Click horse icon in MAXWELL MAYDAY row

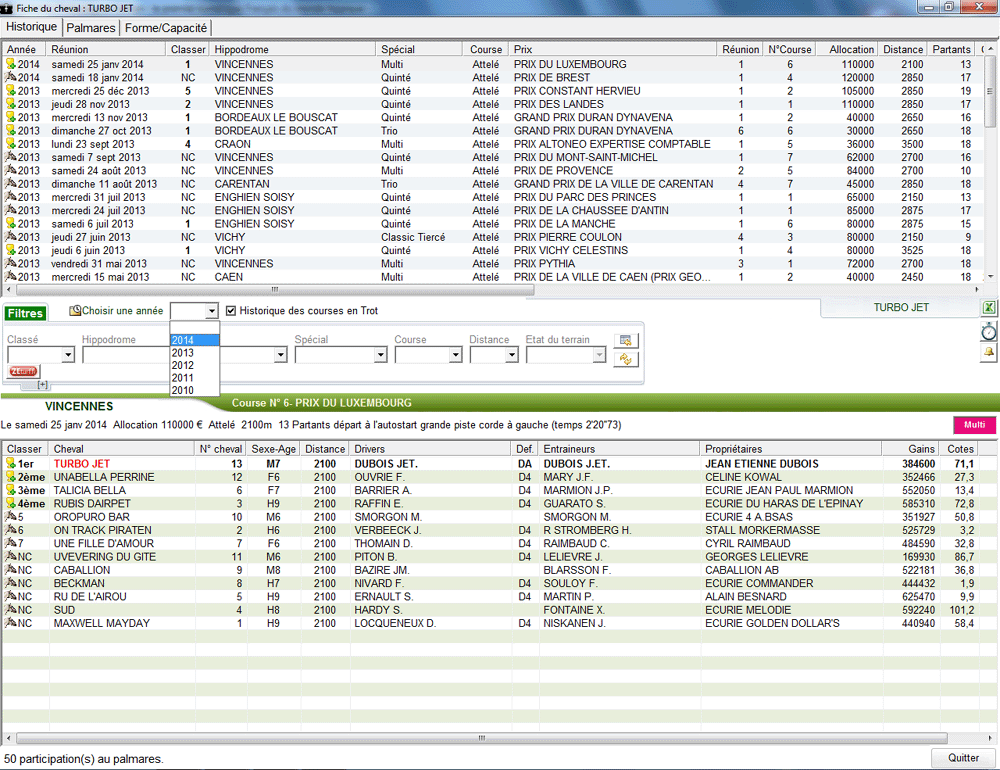click(10, 623)
